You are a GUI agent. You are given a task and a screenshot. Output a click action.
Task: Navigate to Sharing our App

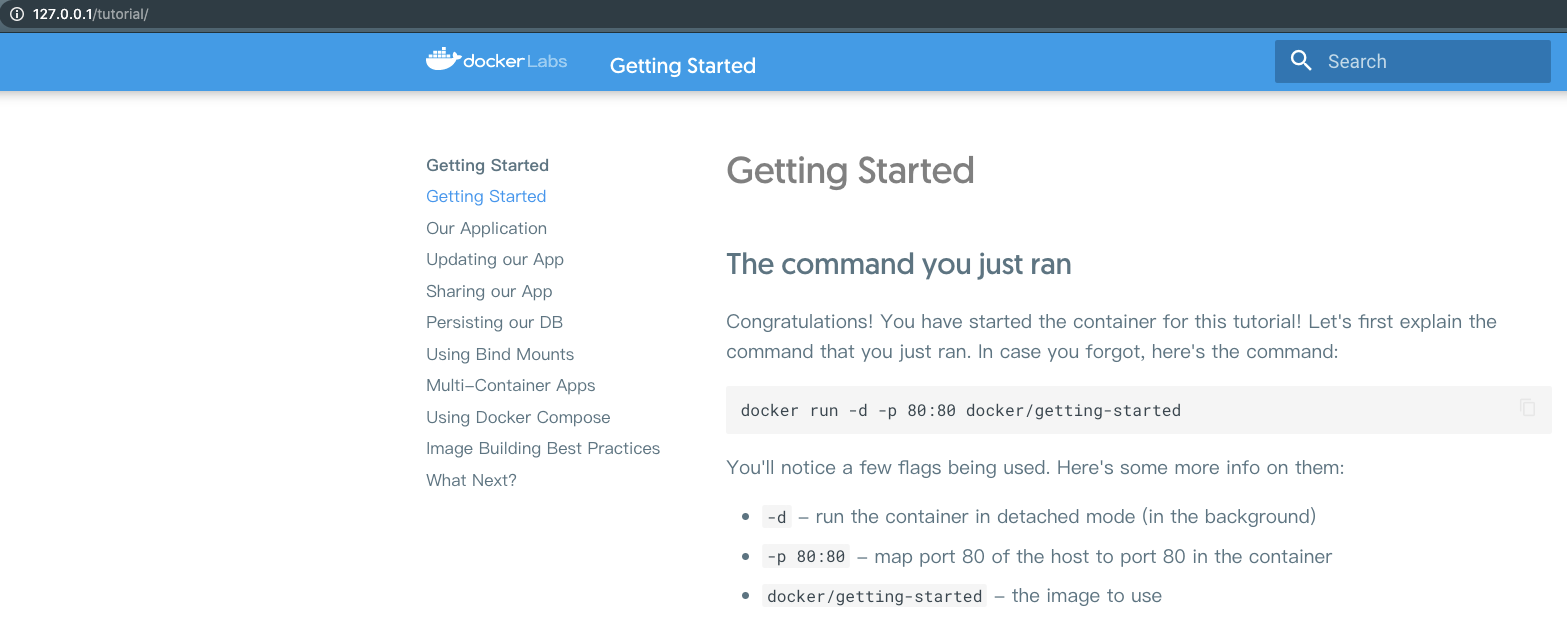[489, 291]
